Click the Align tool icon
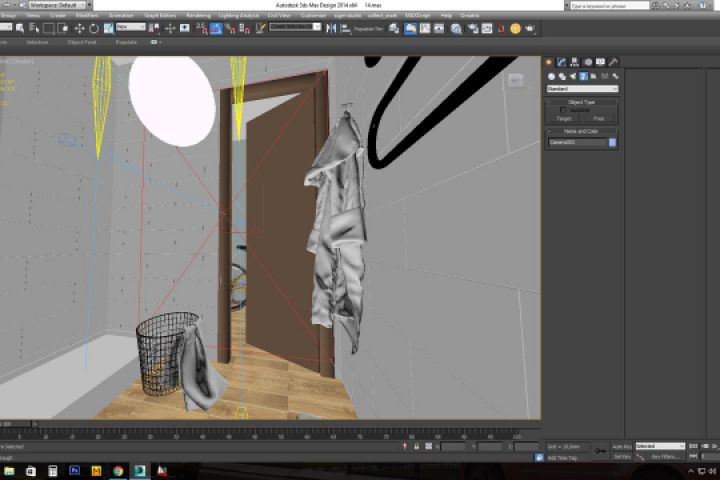 coord(345,28)
